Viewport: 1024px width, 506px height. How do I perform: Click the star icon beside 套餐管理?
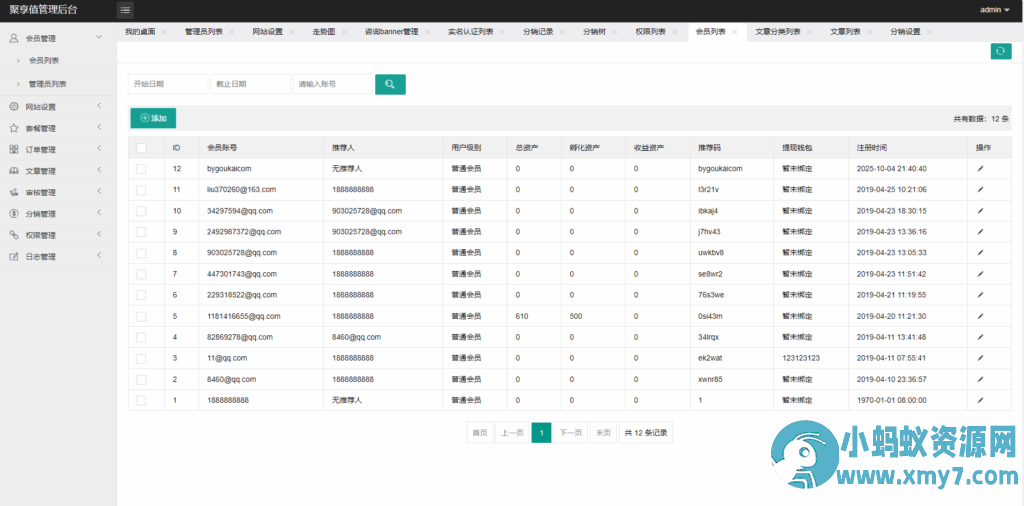pyautogui.click(x=14, y=128)
